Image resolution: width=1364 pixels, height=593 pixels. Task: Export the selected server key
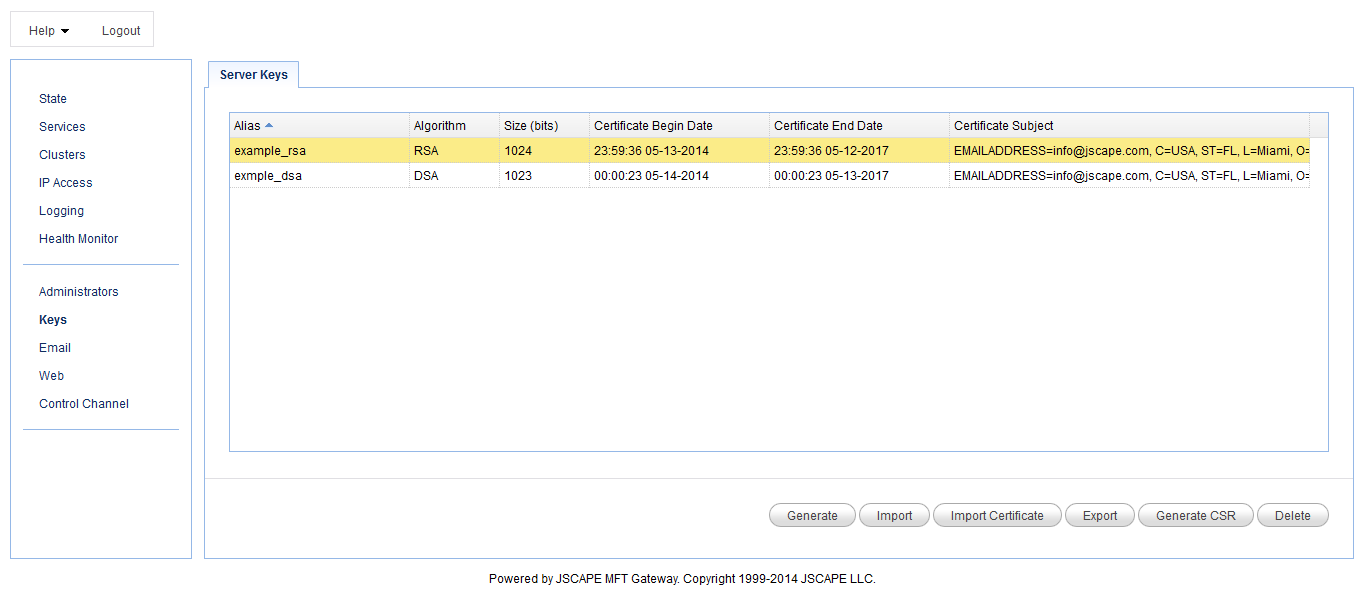point(1099,516)
